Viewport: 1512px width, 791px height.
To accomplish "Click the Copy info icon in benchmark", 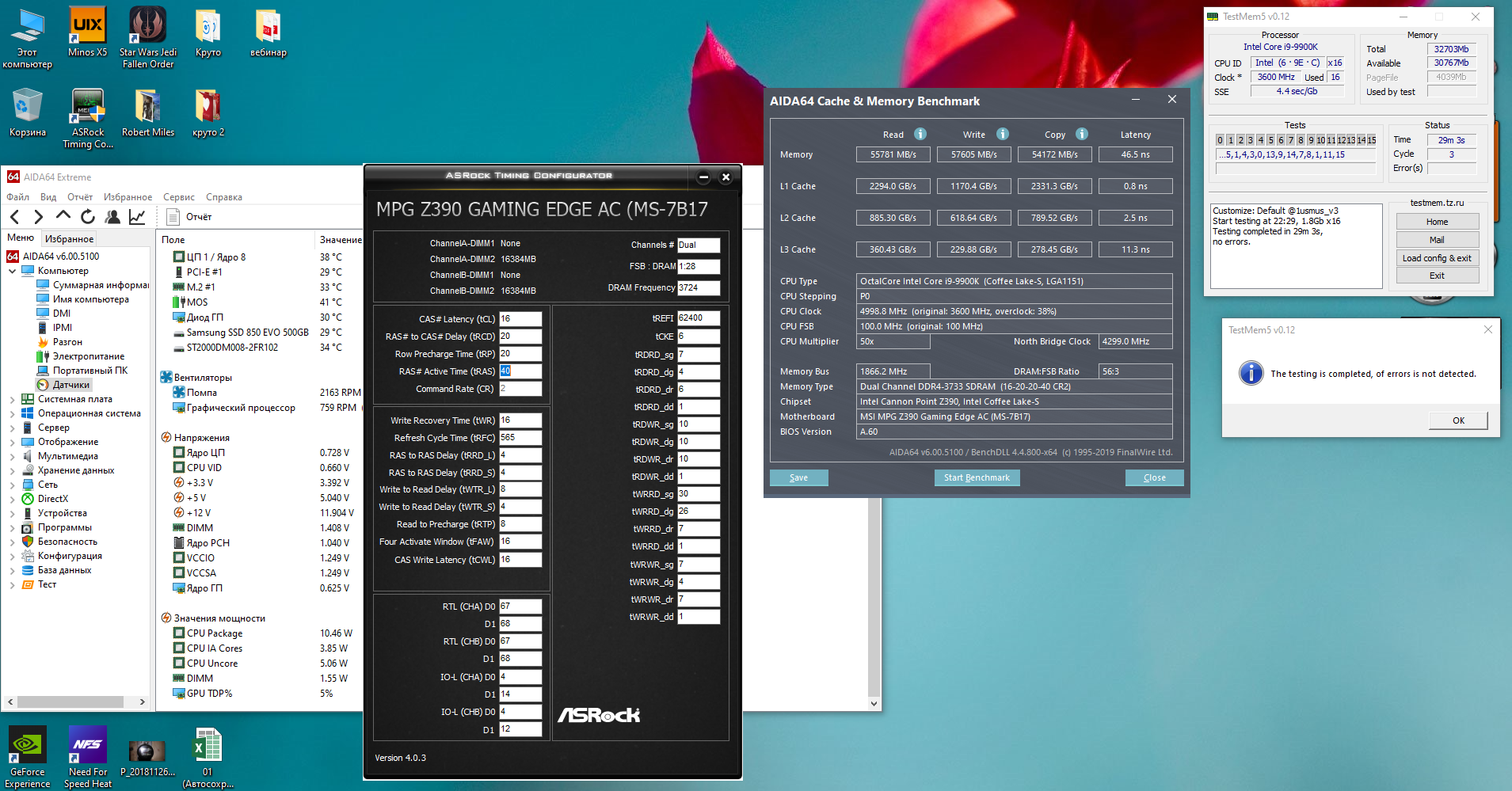I will pyautogui.click(x=1082, y=134).
